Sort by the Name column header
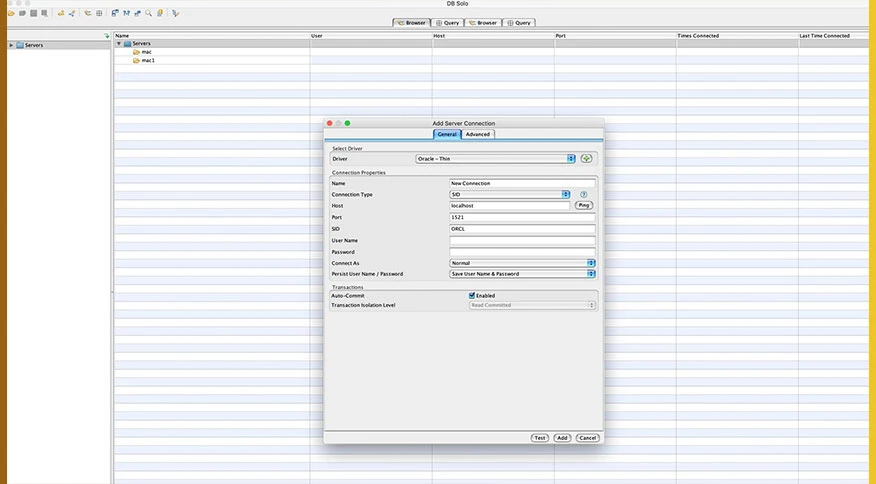Image resolution: width=876 pixels, height=484 pixels. click(x=212, y=36)
